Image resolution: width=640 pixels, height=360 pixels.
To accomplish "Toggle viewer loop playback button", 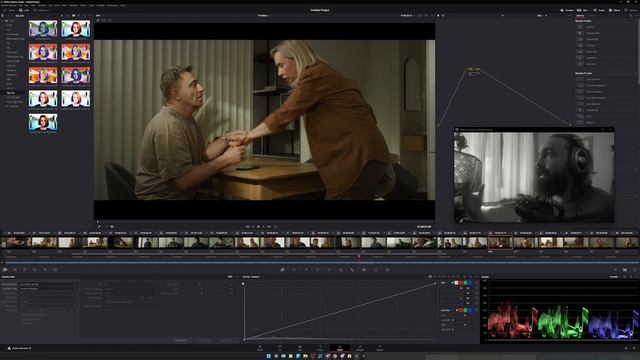I will click(276, 226).
